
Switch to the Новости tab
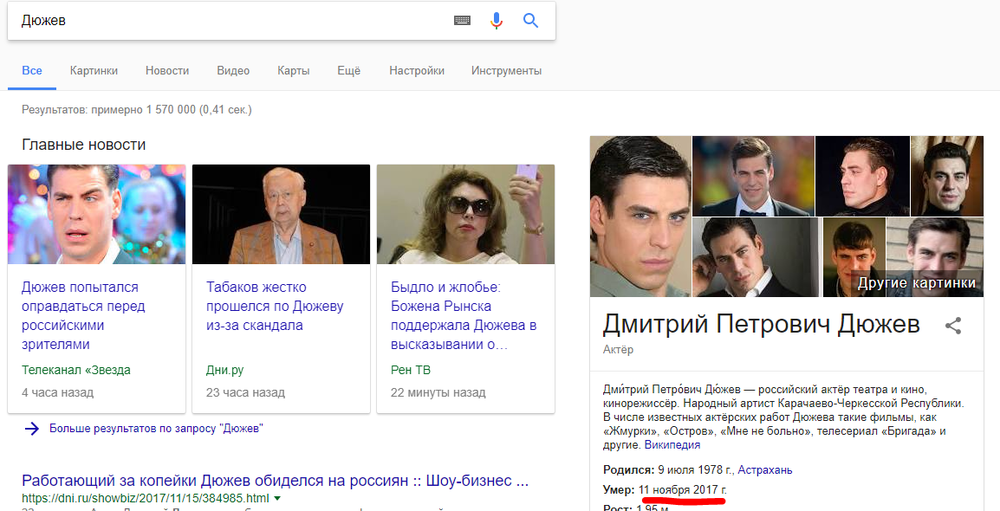(167, 71)
